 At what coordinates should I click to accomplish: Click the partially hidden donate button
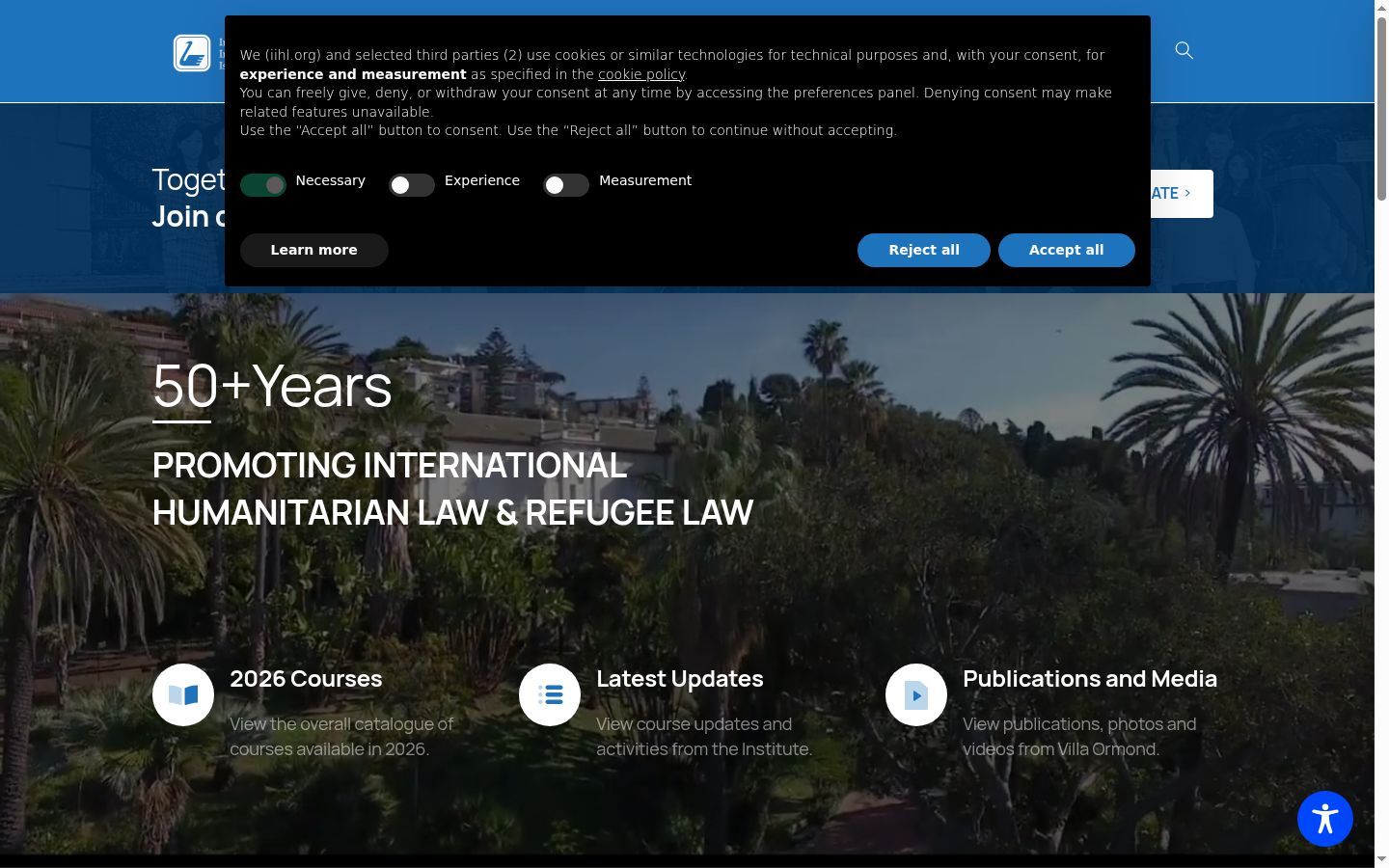click(x=1182, y=194)
